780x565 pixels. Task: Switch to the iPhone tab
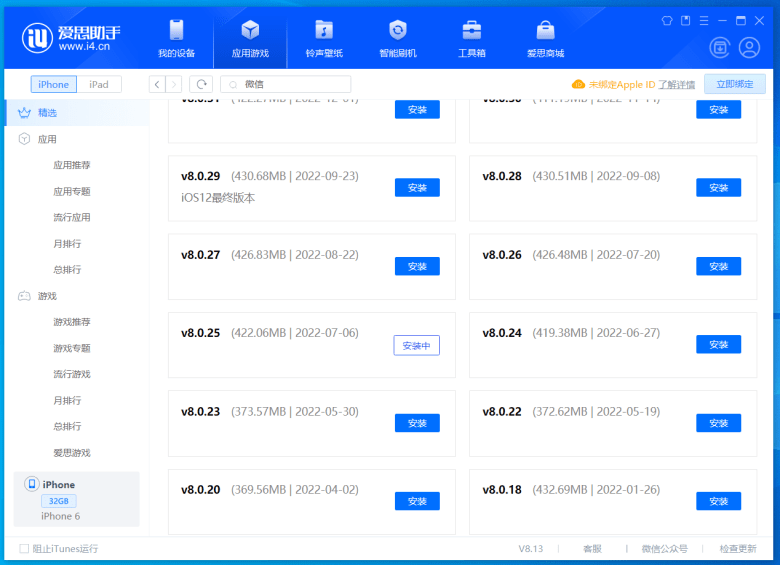point(54,85)
